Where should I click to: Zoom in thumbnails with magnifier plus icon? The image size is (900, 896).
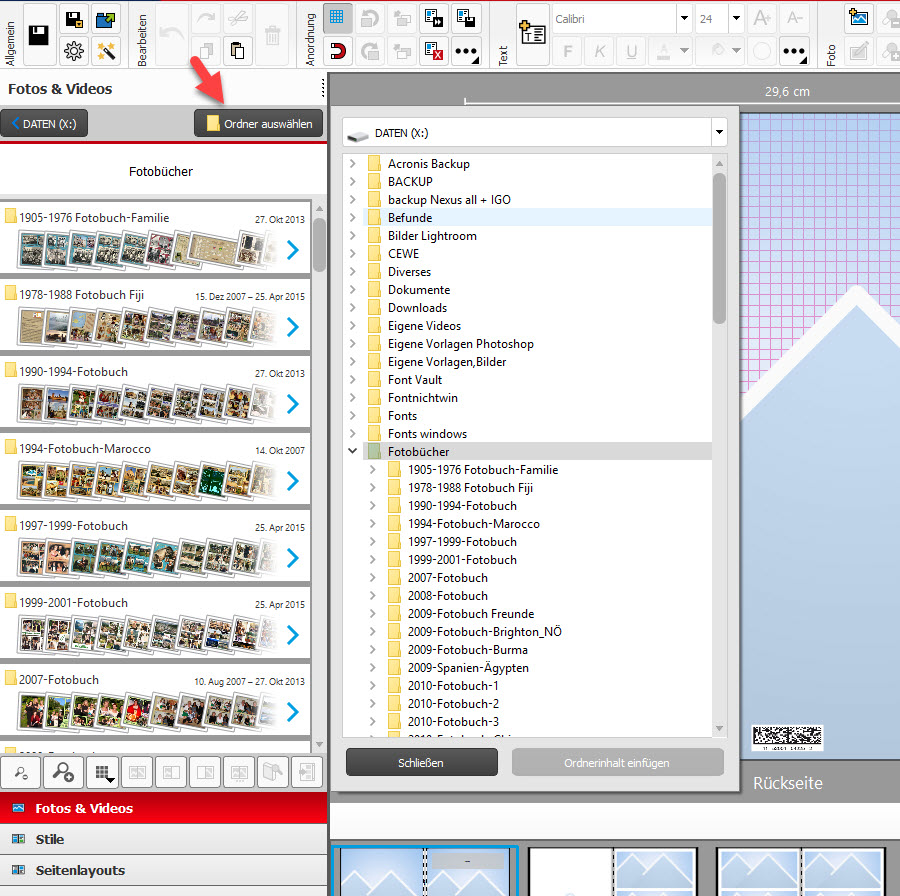(x=63, y=771)
